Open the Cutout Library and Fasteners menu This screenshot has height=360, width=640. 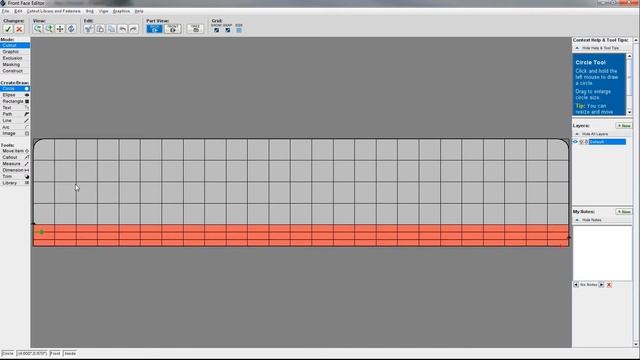coord(53,11)
